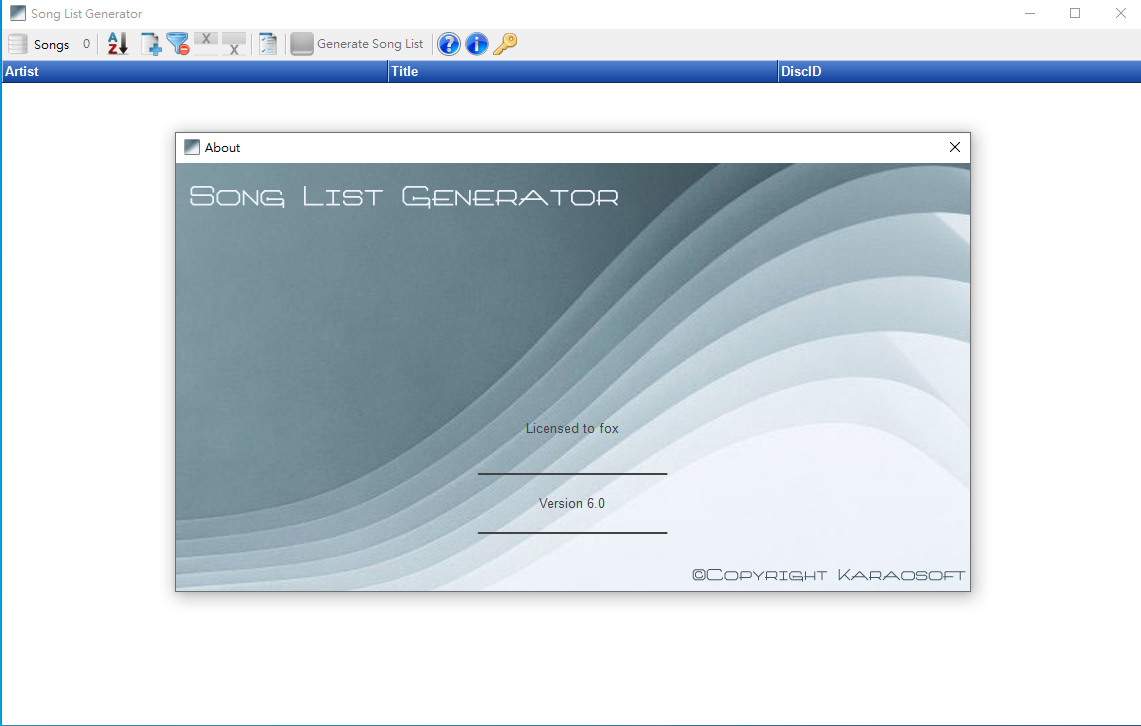Click the filter funnel with red minus

click(178, 44)
